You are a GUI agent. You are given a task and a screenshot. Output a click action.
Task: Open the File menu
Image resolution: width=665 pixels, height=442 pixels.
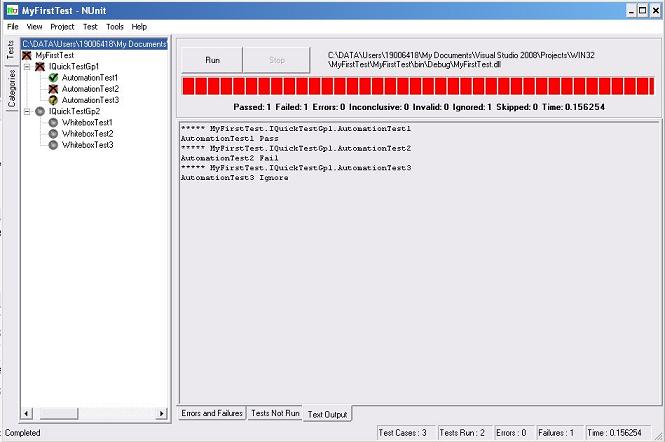13,27
